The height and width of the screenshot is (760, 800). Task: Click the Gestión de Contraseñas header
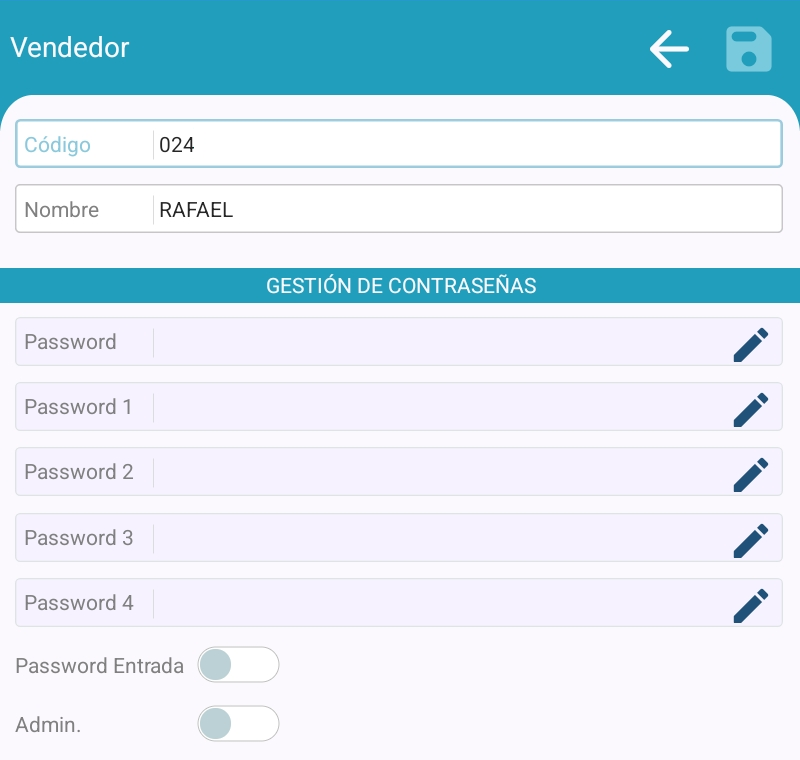[x=400, y=286]
